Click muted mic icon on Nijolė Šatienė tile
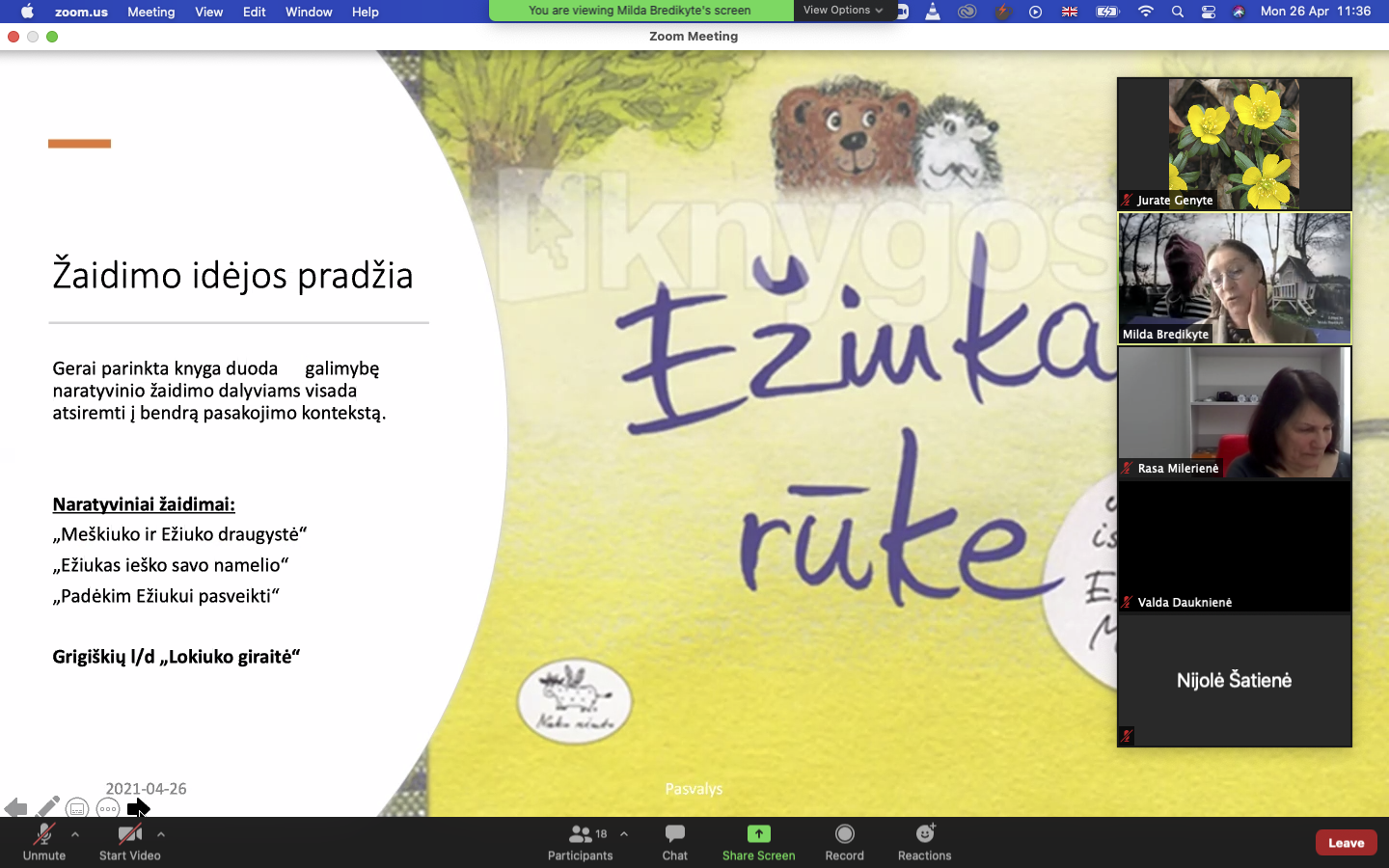1389x868 pixels. tap(1127, 736)
